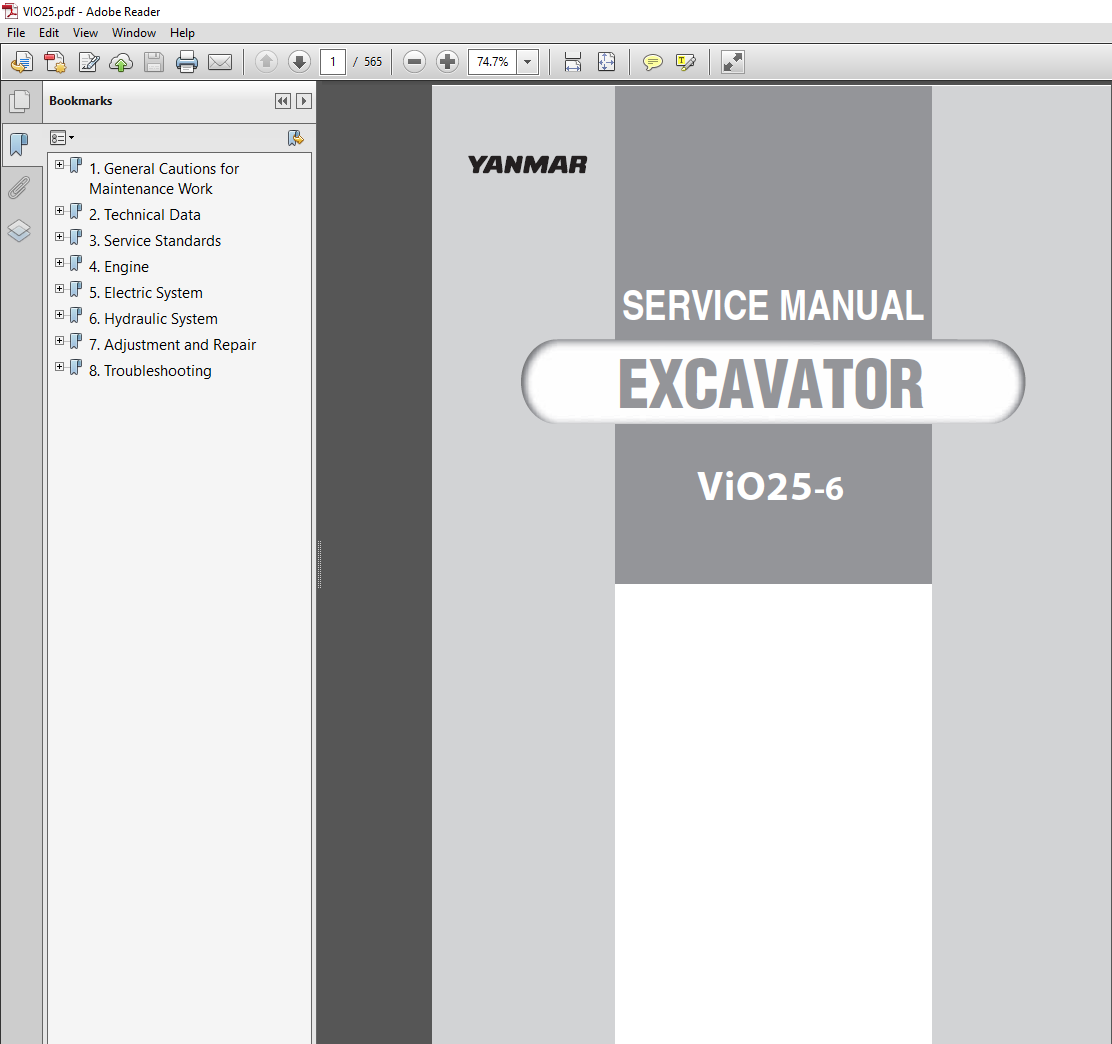
Task: Expand the Troubleshooting bookmark
Action: [x=60, y=367]
